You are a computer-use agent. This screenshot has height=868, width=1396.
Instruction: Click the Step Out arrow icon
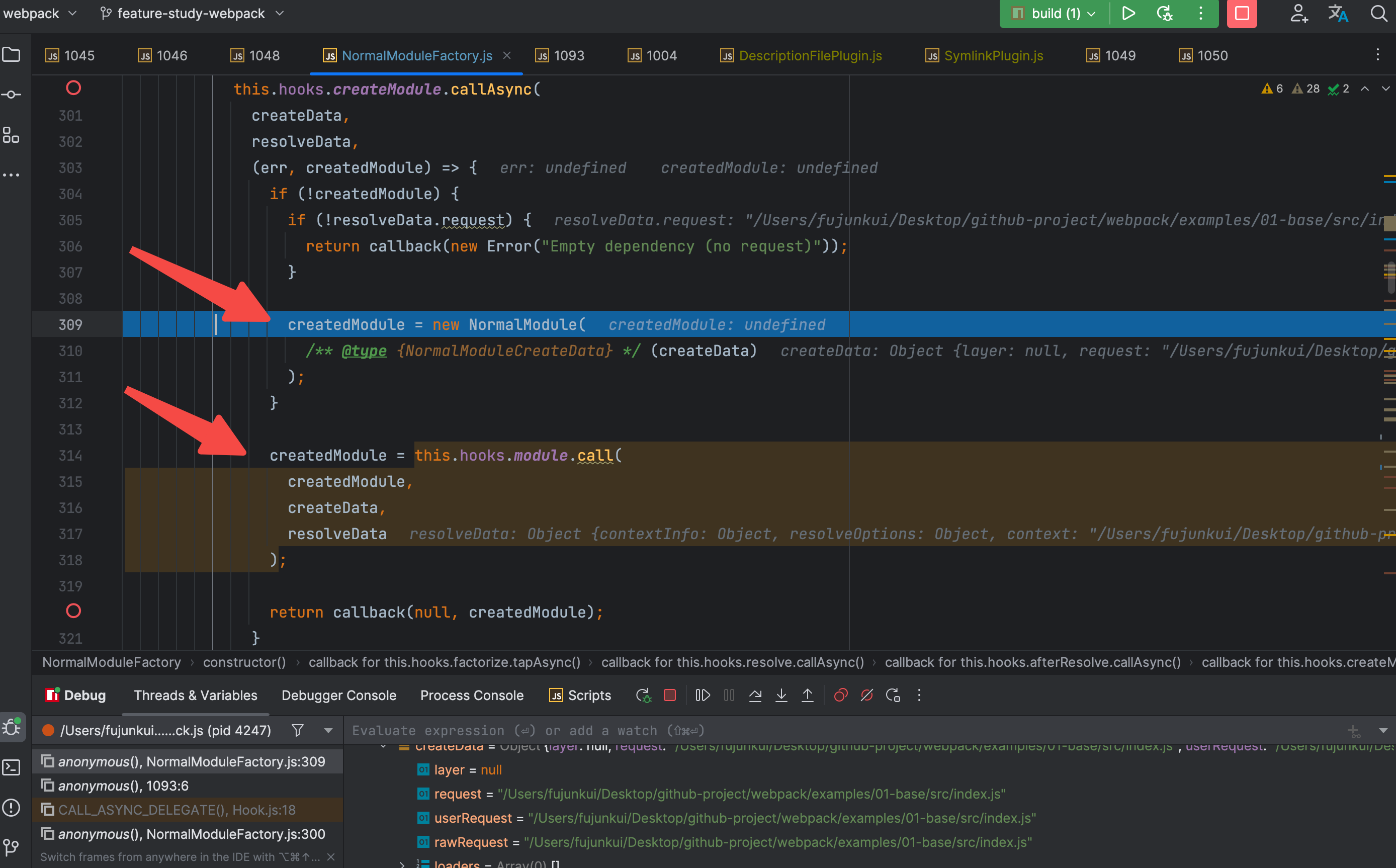coord(807,695)
